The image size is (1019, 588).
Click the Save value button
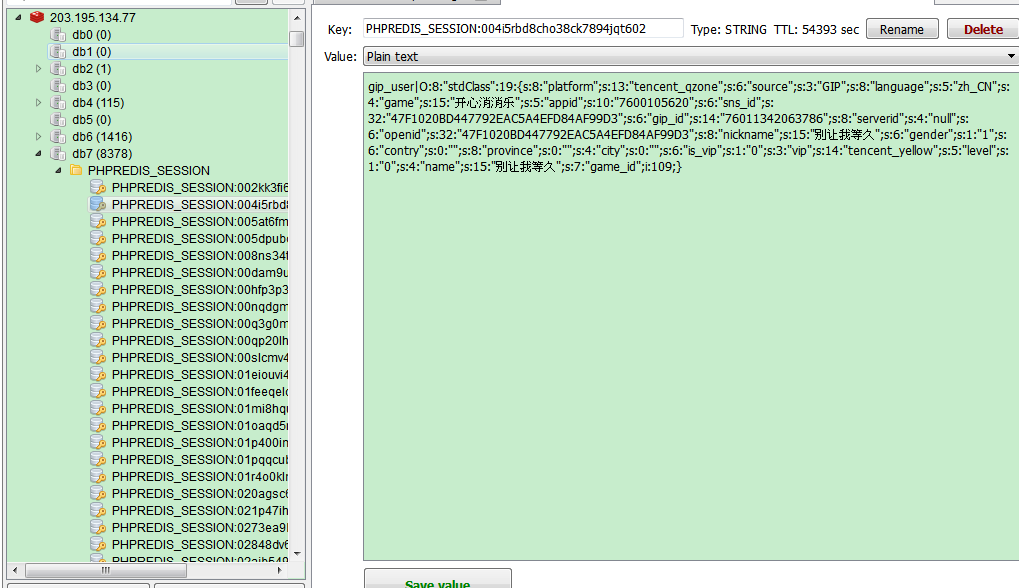[x=437, y=580]
